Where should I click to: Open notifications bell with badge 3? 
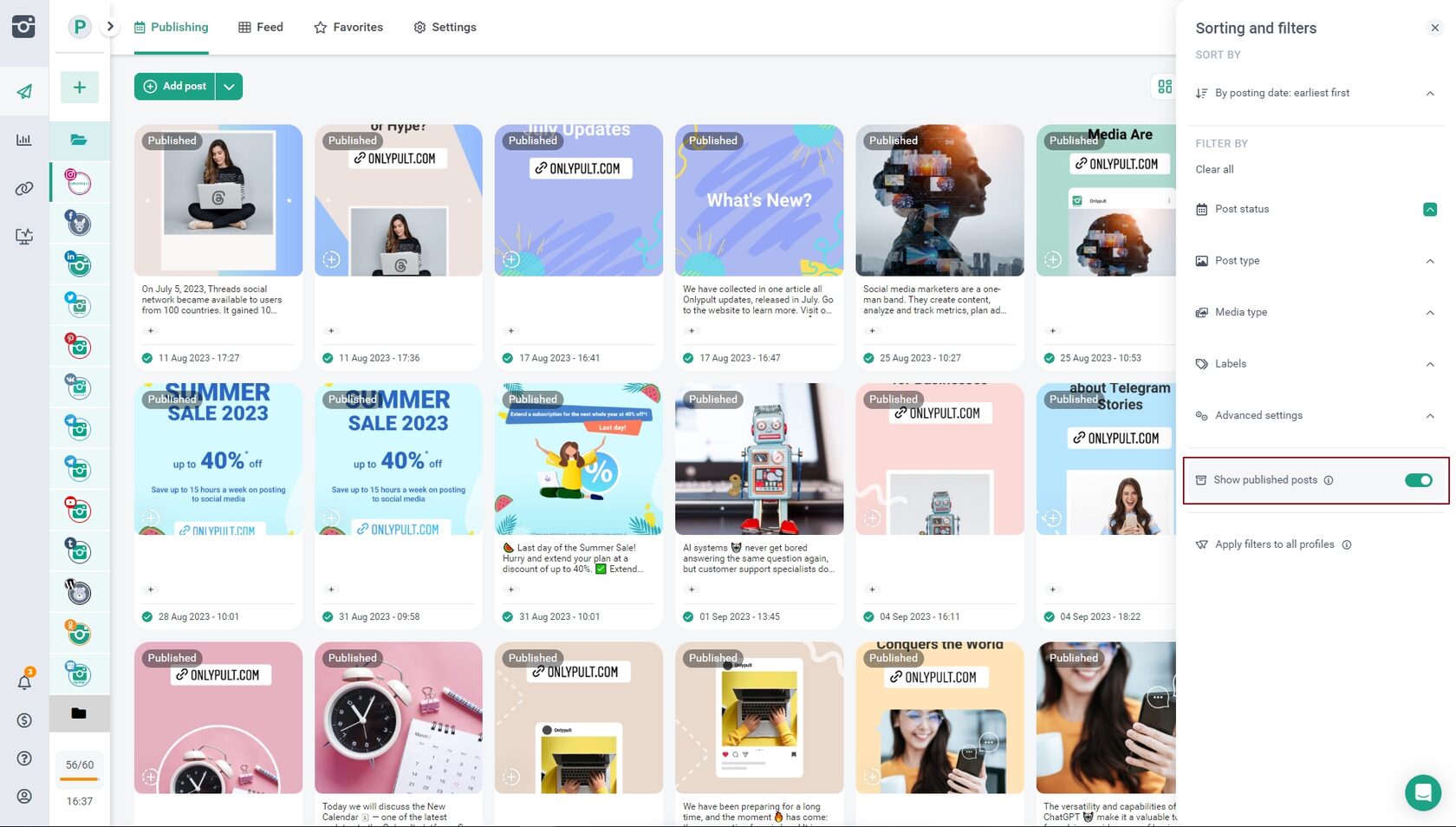pos(24,681)
